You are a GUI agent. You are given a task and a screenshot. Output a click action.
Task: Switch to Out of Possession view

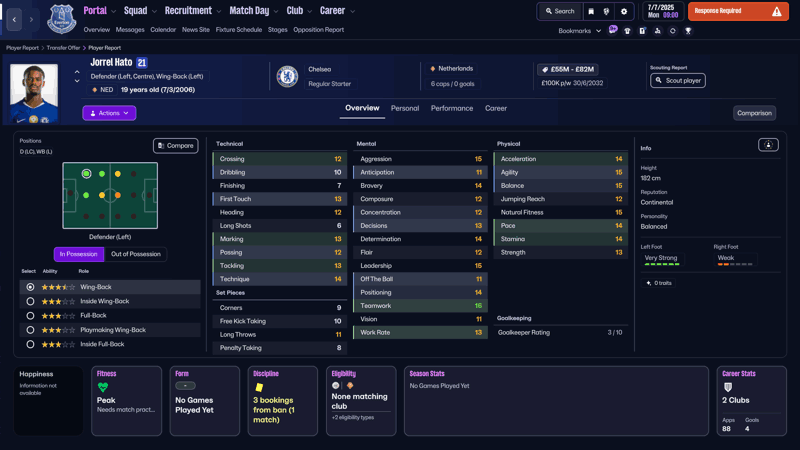tap(136, 254)
